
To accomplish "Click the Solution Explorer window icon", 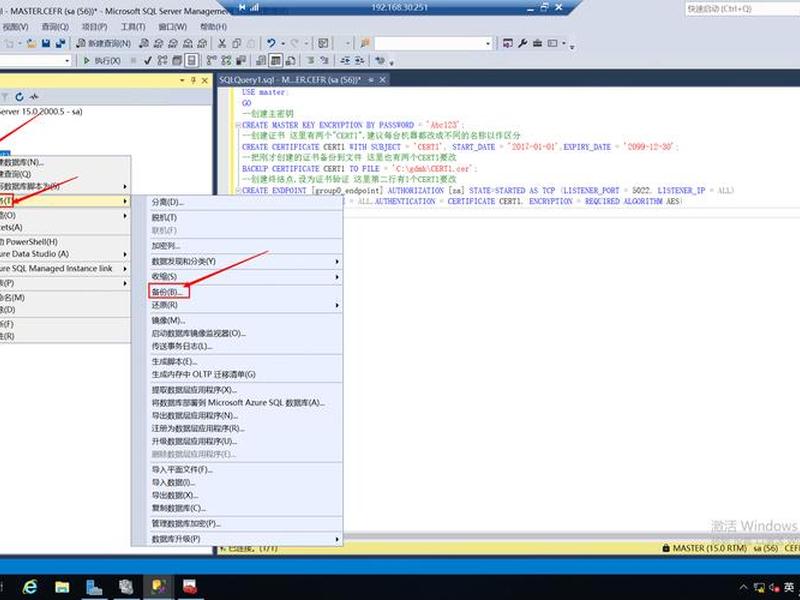I will 507,43.
